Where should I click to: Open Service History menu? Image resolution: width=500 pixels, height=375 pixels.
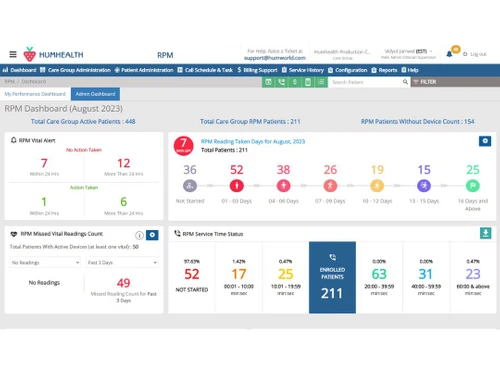click(303, 70)
